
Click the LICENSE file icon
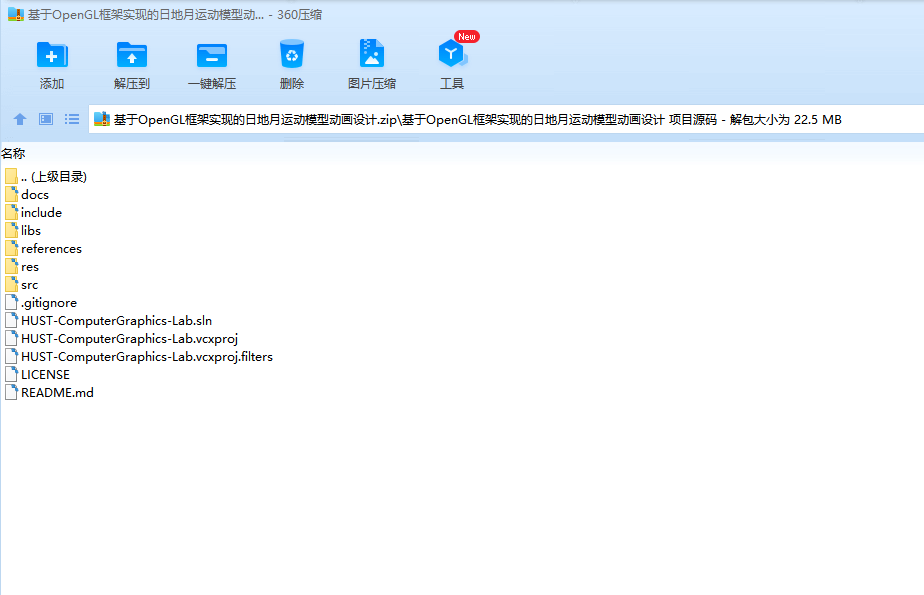pos(11,375)
